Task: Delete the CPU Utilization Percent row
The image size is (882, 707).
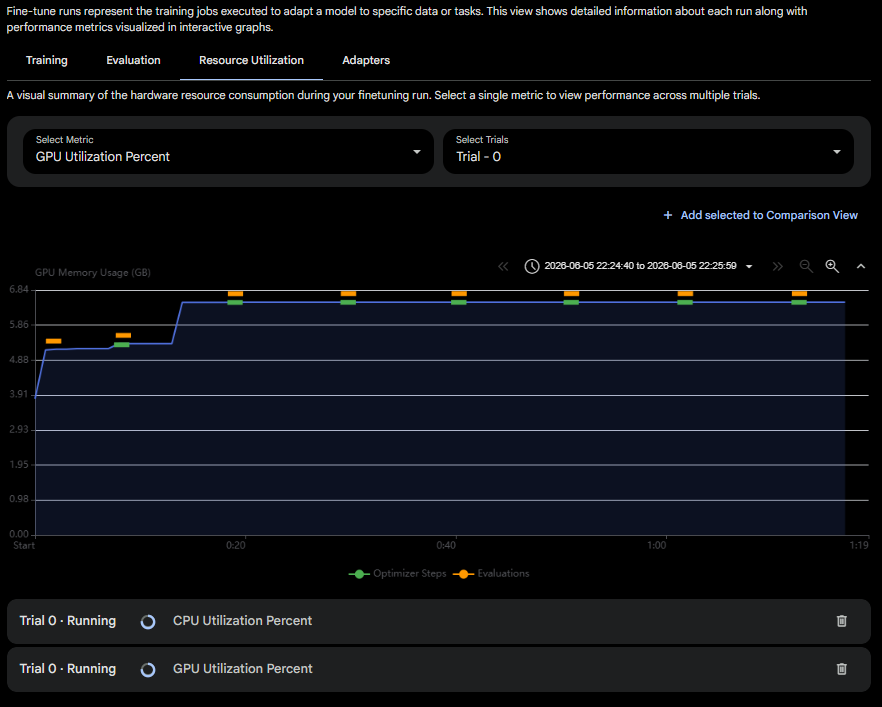Action: tap(842, 621)
